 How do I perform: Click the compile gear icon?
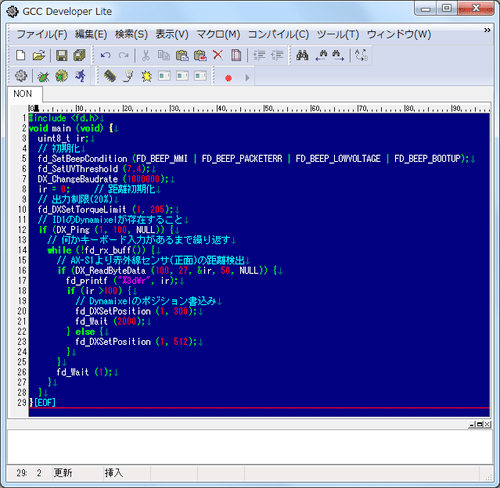[x=21, y=76]
